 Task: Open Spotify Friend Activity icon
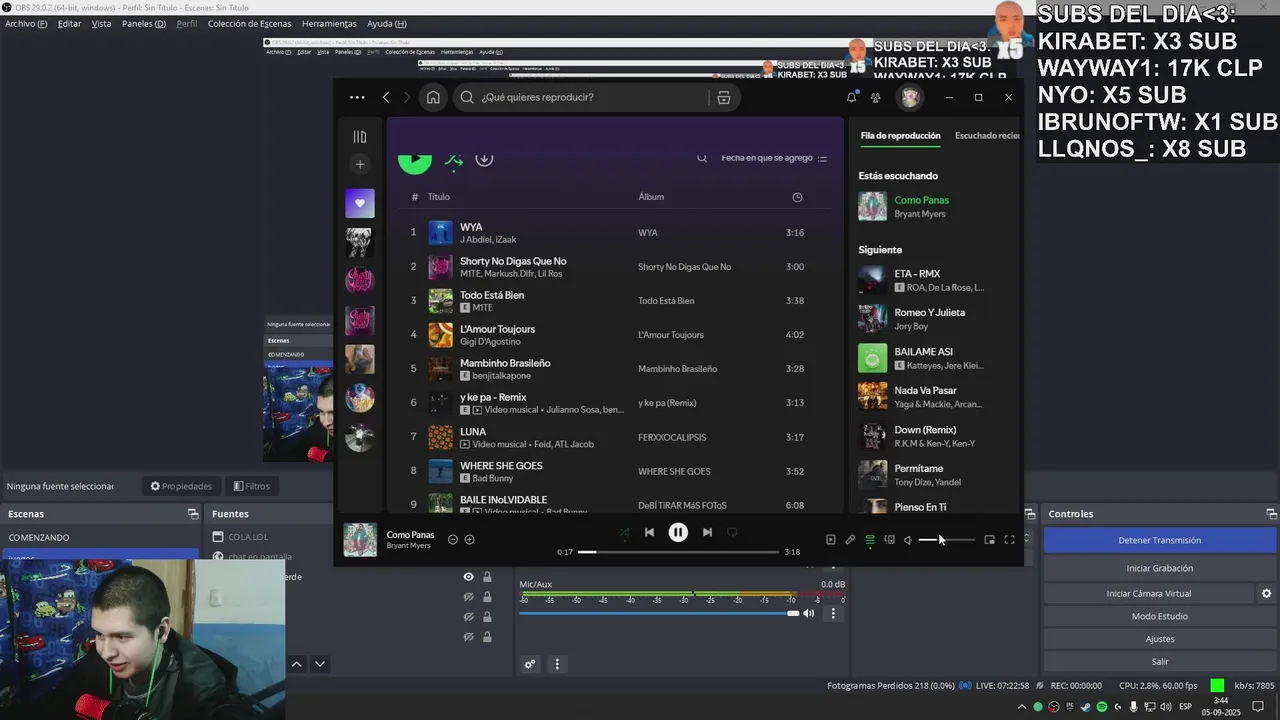876,97
